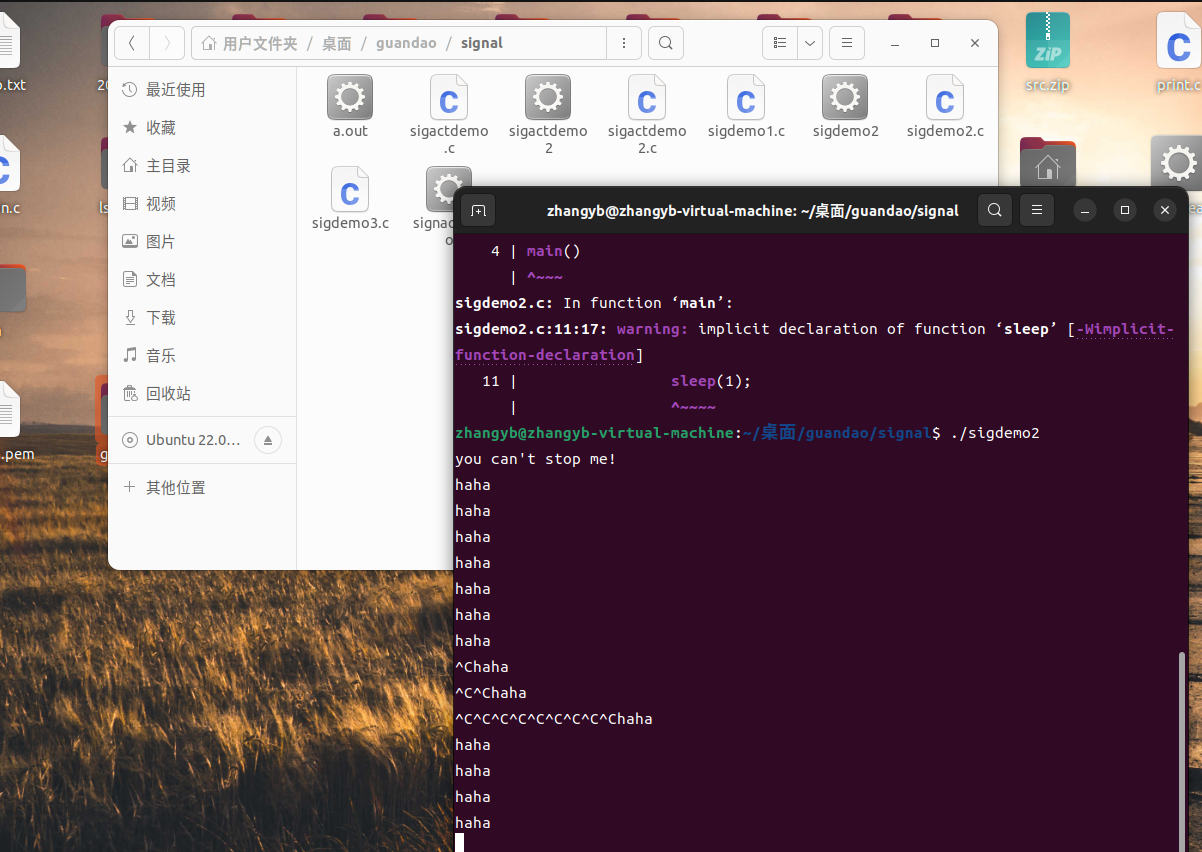
Task: Select the print.c desktop file icon
Action: (x=1179, y=54)
